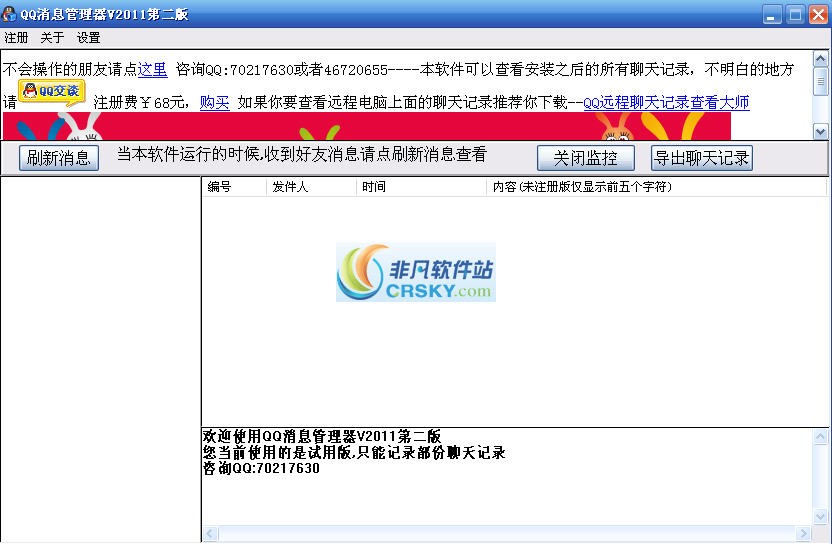832x544 pixels.
Task: Open the 购买 purchase link
Action: tap(214, 102)
